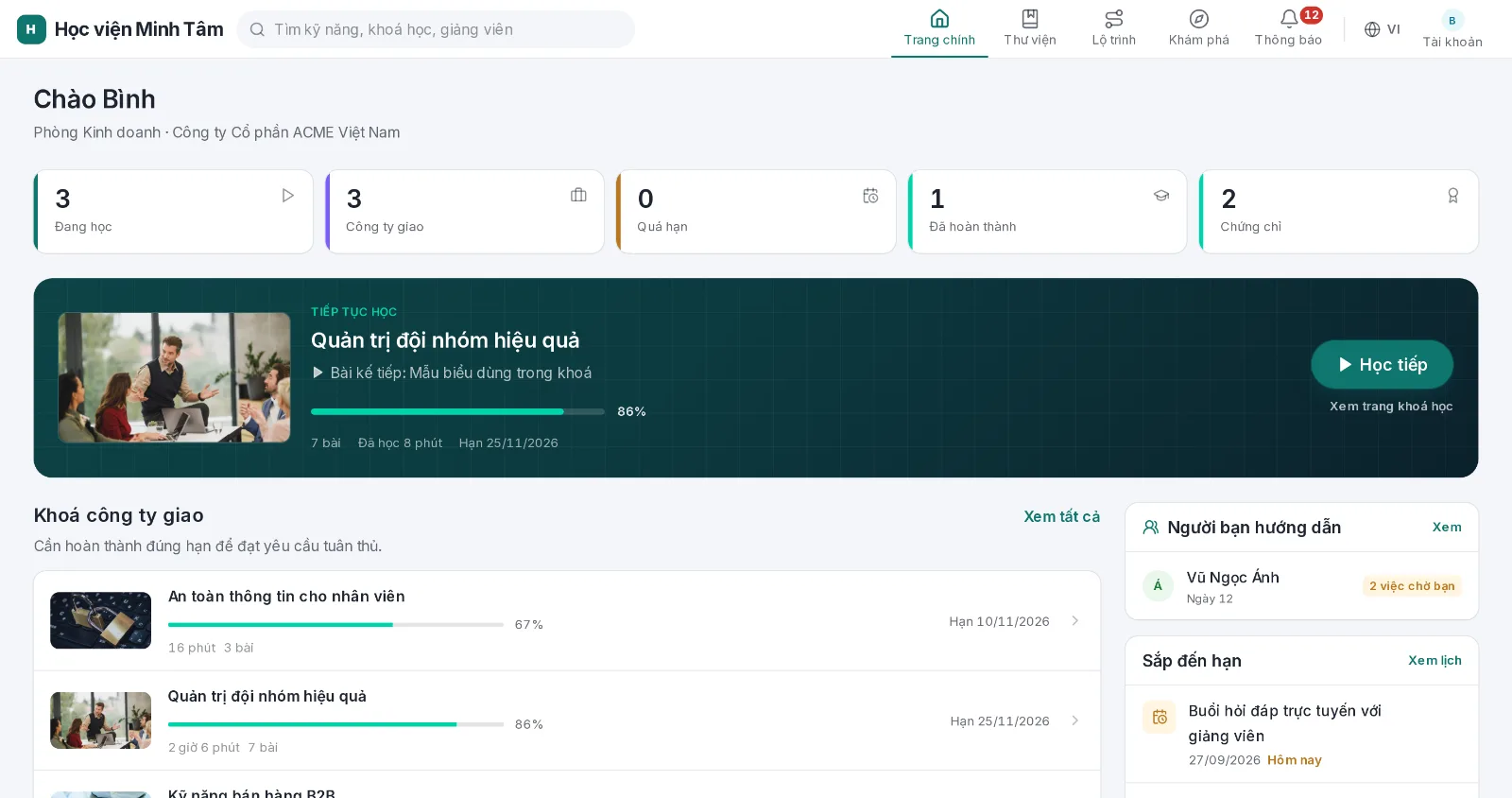Click the Học tiếp button
1512x798 pixels.
coord(1382,365)
